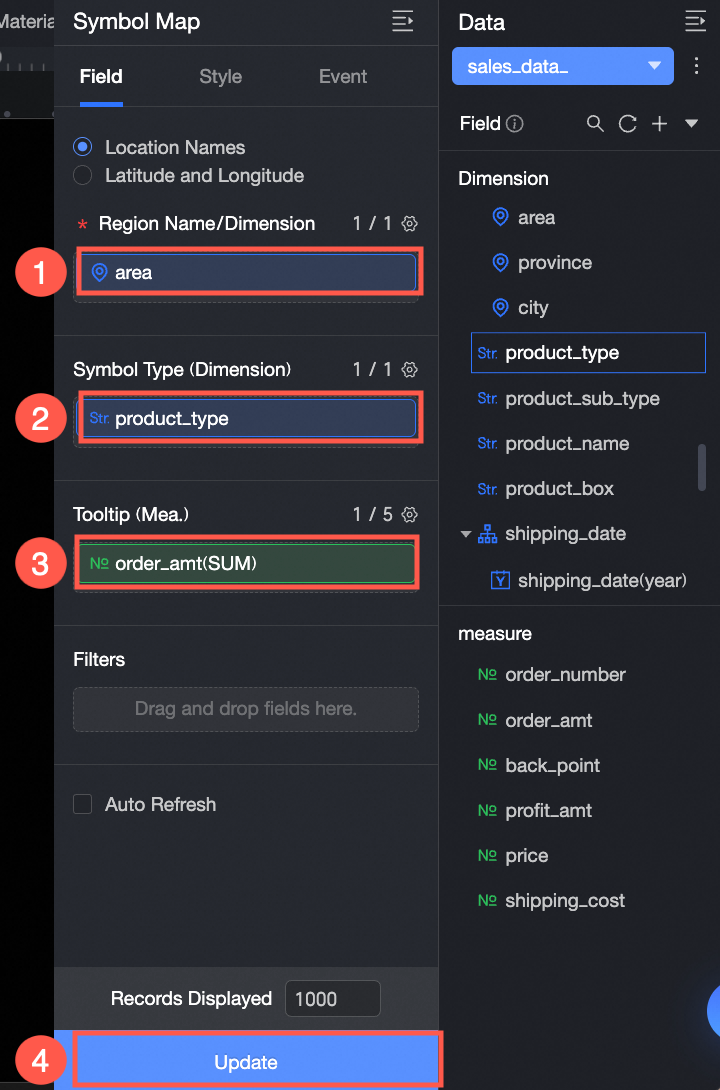The width and height of the screenshot is (720, 1090).
Task: Click the Update button
Action: tap(246, 1062)
